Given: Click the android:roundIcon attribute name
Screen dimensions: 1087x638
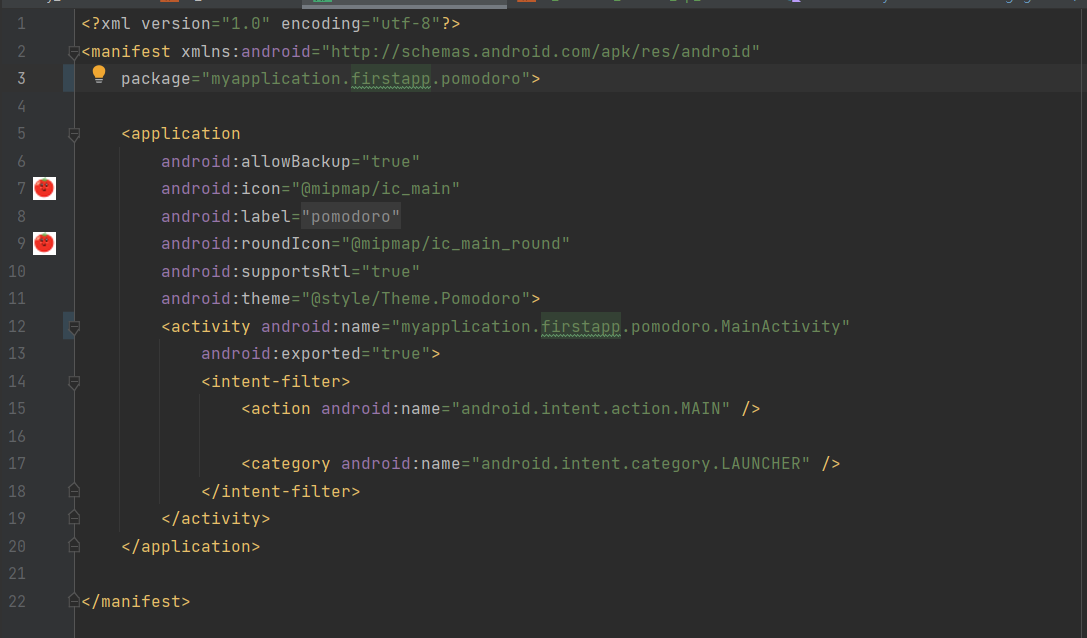Looking at the screenshot, I should 246,243.
